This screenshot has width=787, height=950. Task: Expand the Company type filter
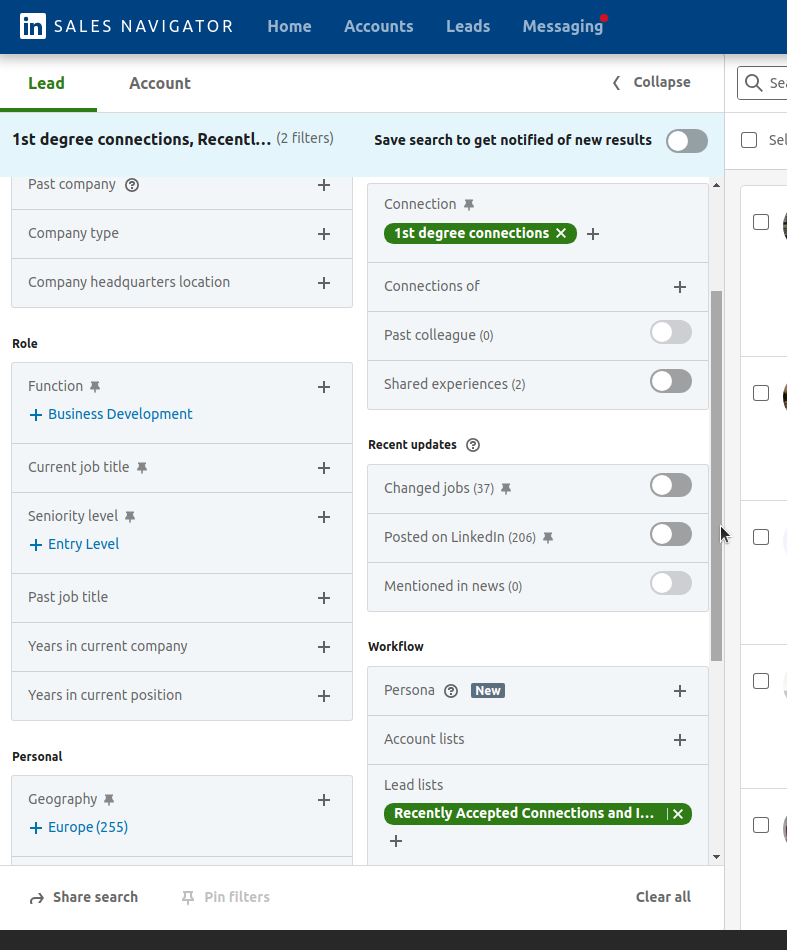(x=323, y=234)
